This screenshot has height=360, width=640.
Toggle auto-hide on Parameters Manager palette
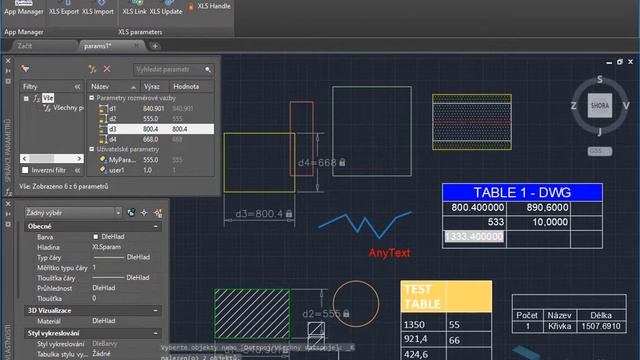[8, 71]
